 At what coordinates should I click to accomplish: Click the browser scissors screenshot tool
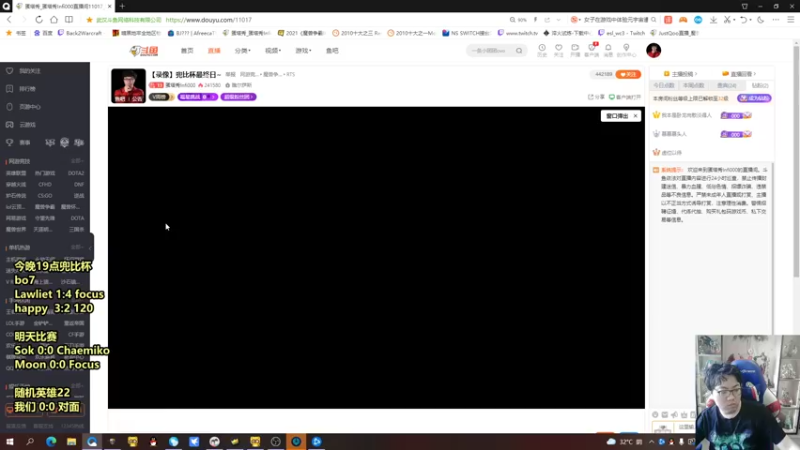point(728,19)
